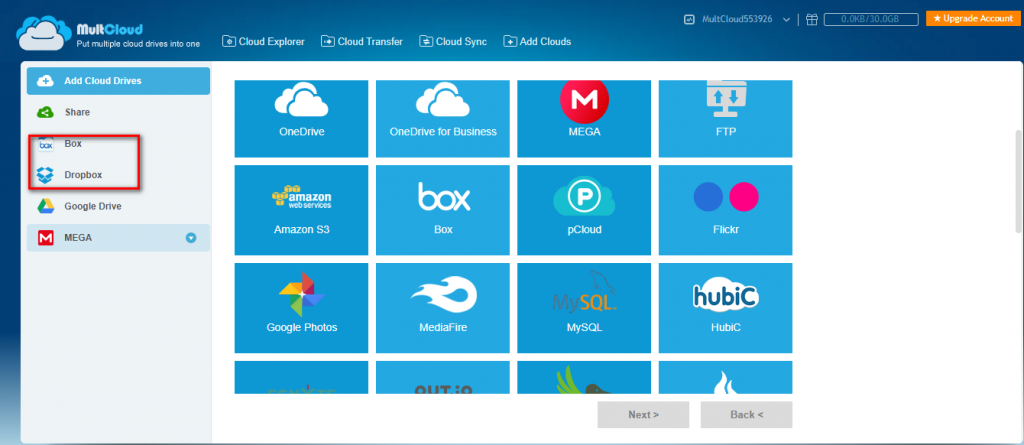The image size is (1024, 445).
Task: Click the Next > button
Action: tap(643, 414)
